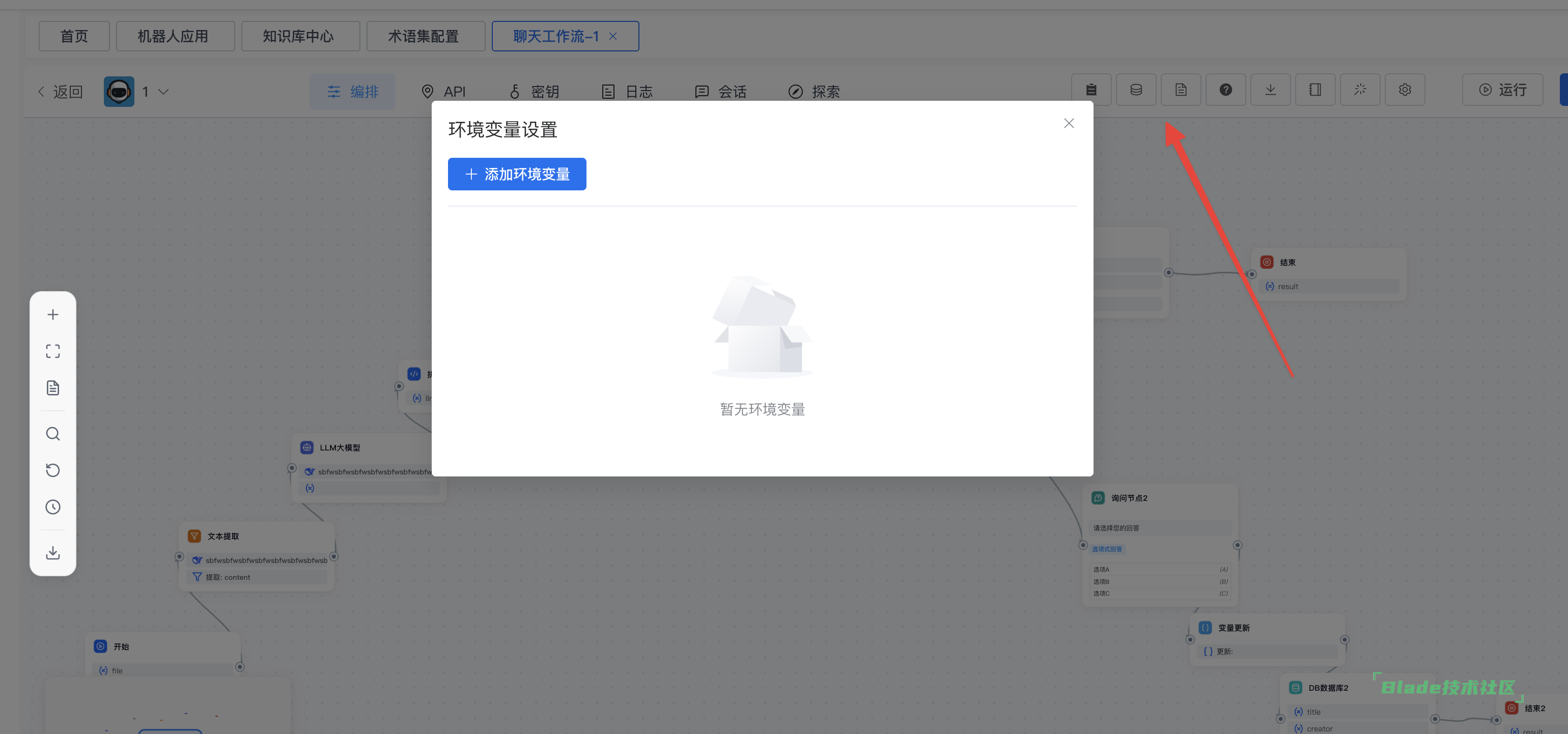Go back with 返回
1568x734 pixels.
pyautogui.click(x=60, y=91)
